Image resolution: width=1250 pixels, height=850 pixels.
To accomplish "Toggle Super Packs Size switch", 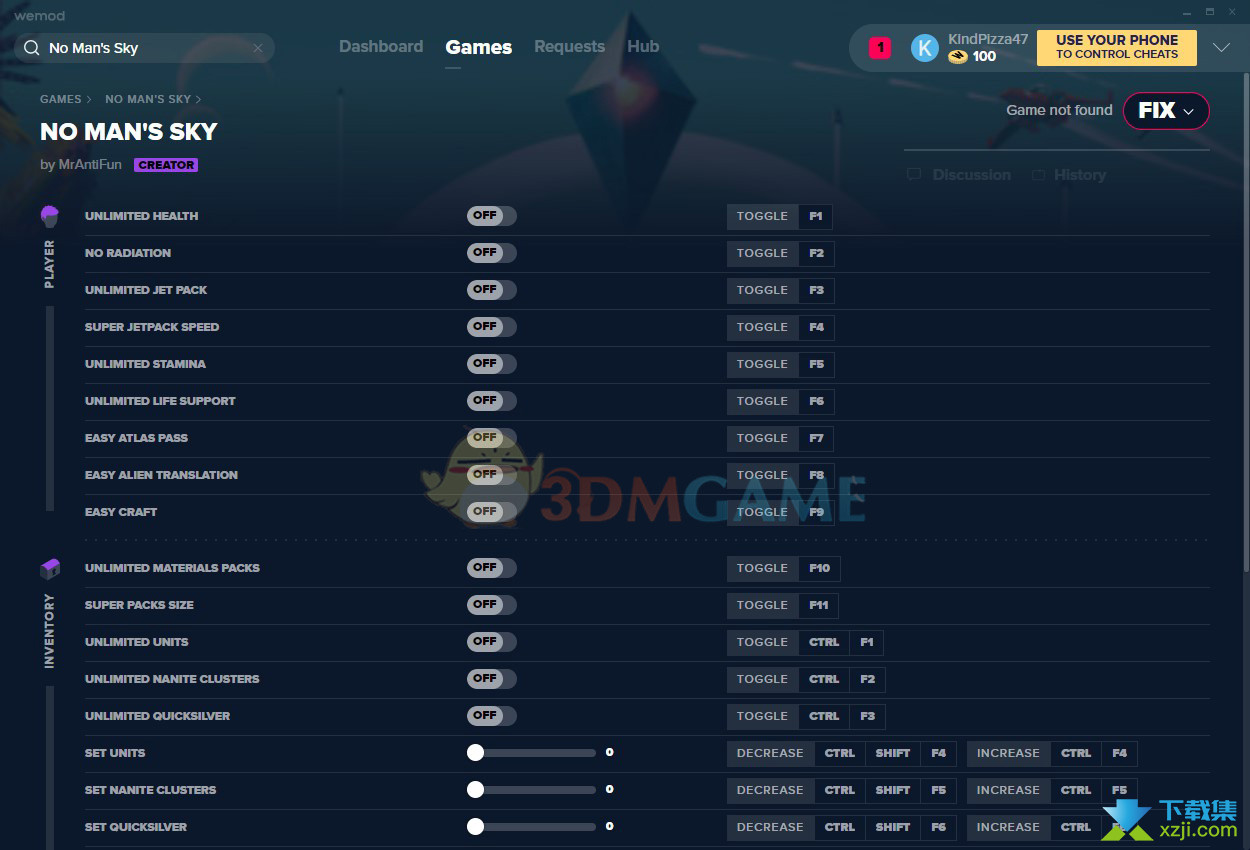I will 492,605.
